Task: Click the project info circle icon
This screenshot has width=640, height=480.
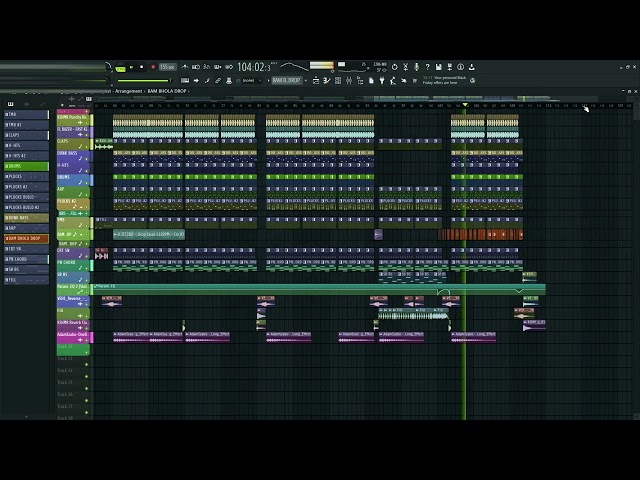Action: (x=460, y=67)
